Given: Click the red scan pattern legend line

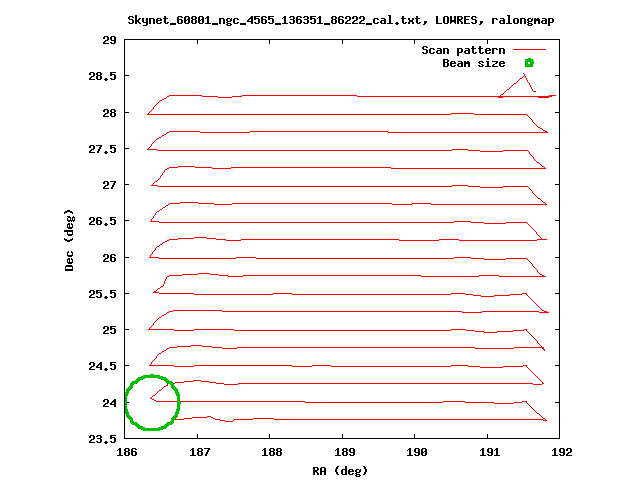Looking at the screenshot, I should (529, 50).
